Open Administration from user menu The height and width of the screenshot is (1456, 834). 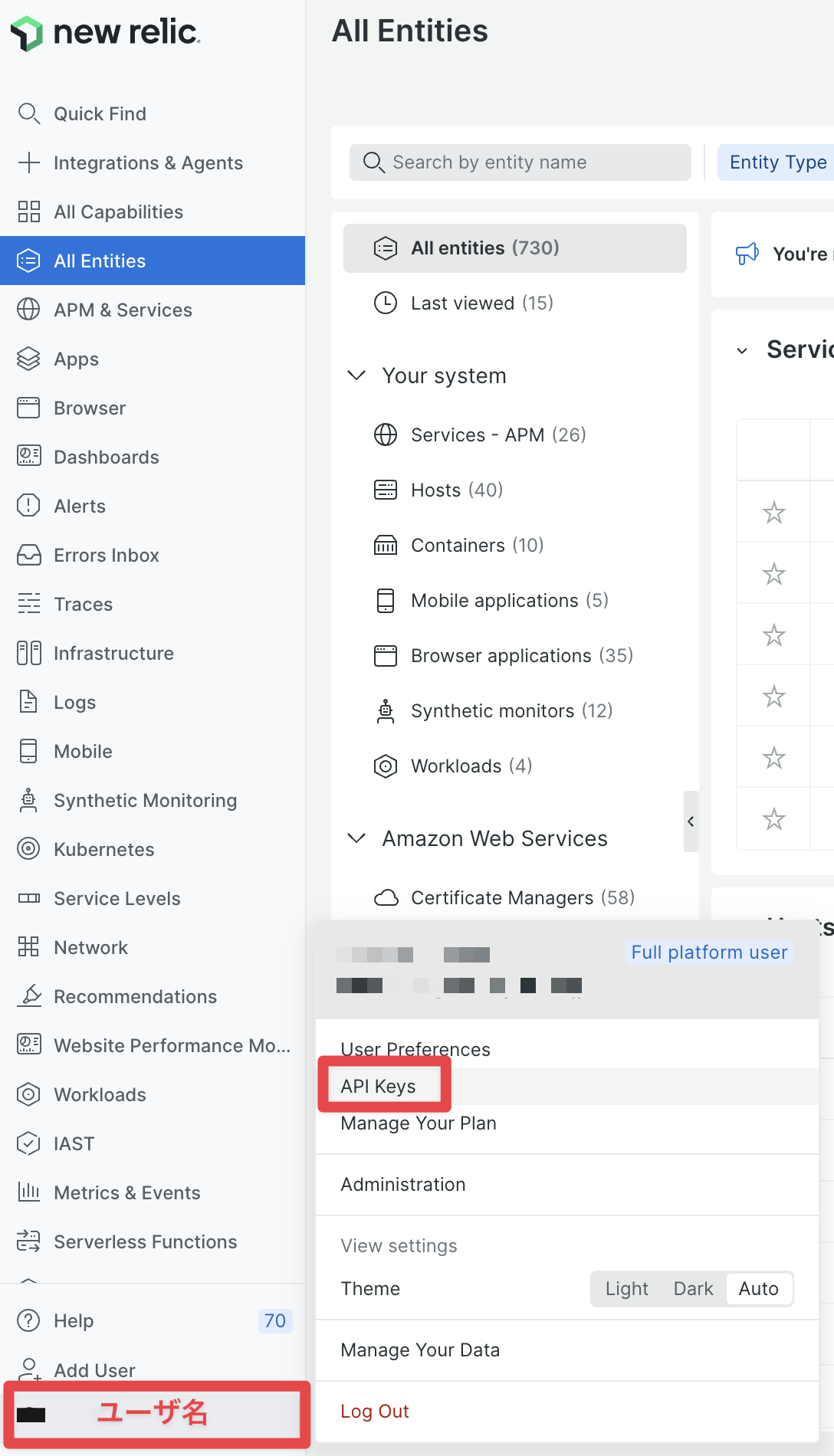point(403,1185)
